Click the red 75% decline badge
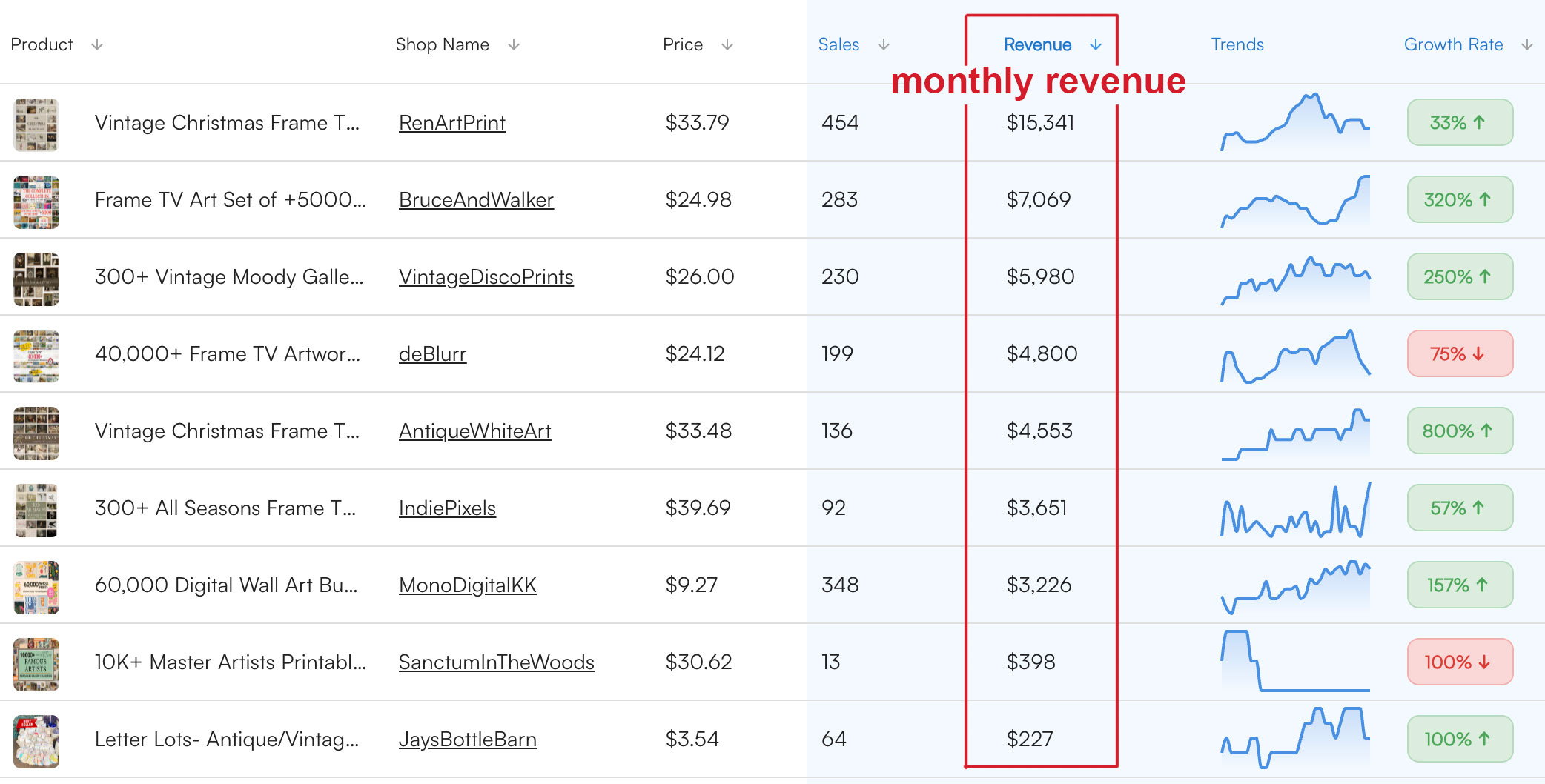 click(x=1460, y=354)
